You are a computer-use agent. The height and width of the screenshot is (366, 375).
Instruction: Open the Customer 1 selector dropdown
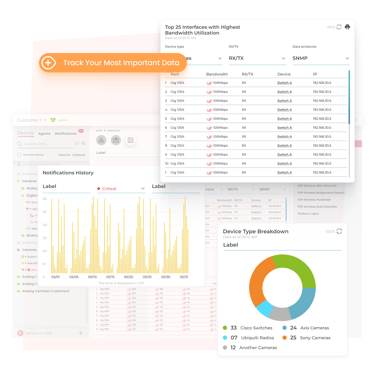(x=31, y=120)
